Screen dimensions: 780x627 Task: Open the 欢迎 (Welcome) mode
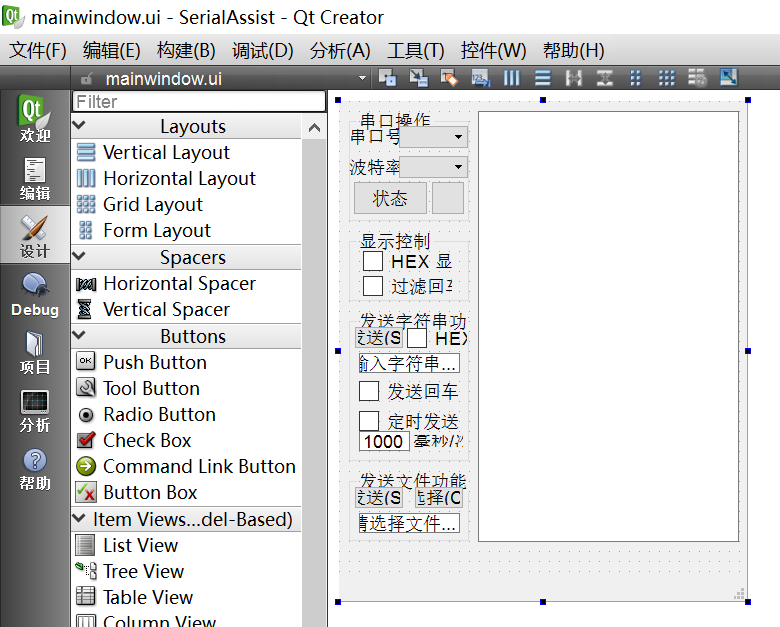[x=35, y=118]
